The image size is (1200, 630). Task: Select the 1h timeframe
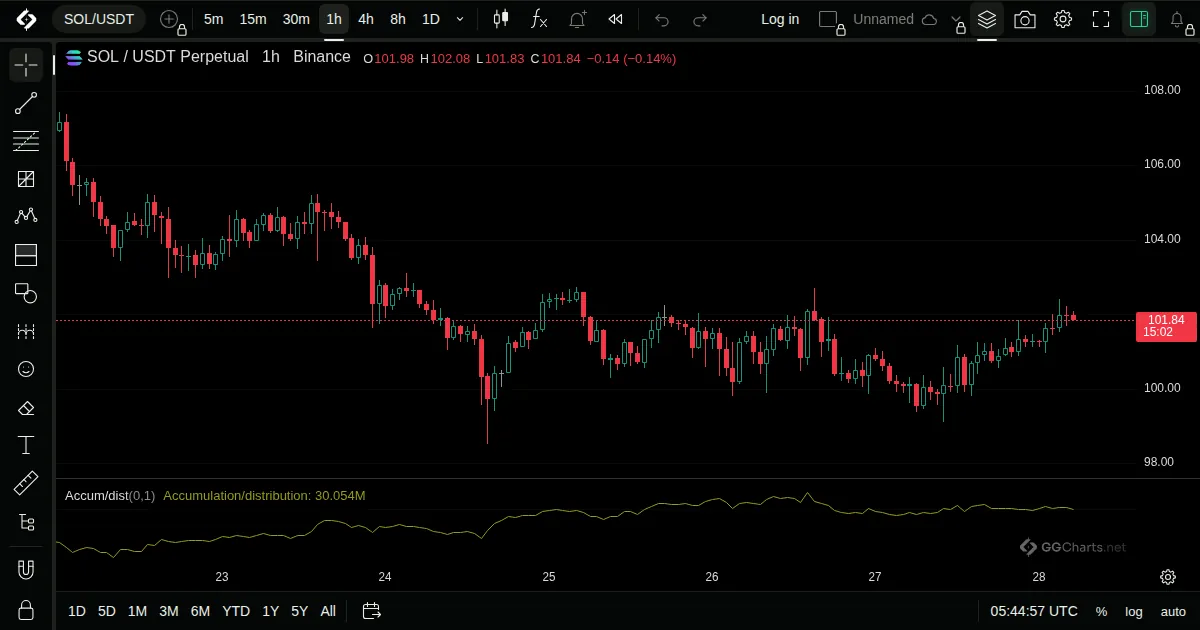coord(334,19)
